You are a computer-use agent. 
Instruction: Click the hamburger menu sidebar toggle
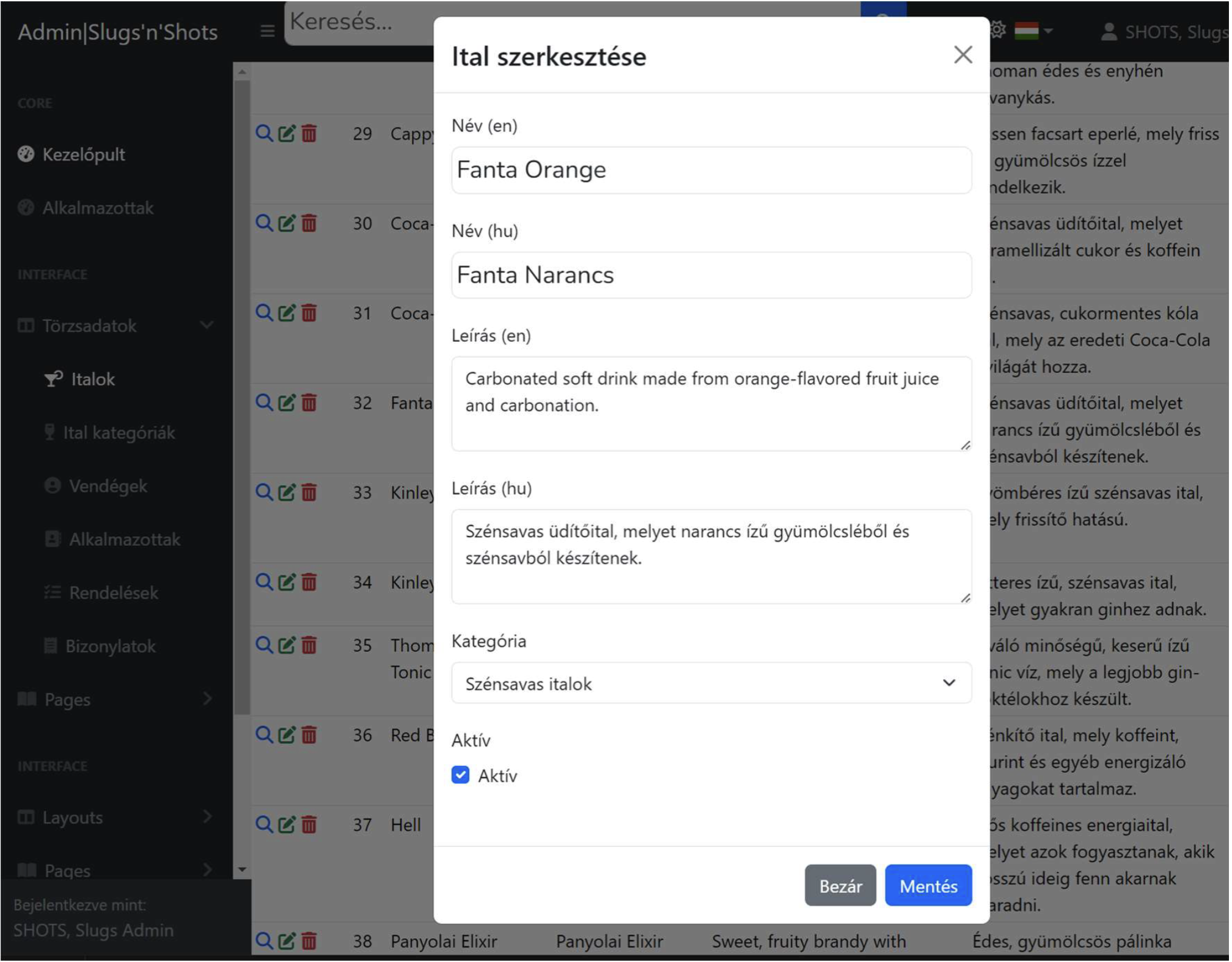point(267,31)
